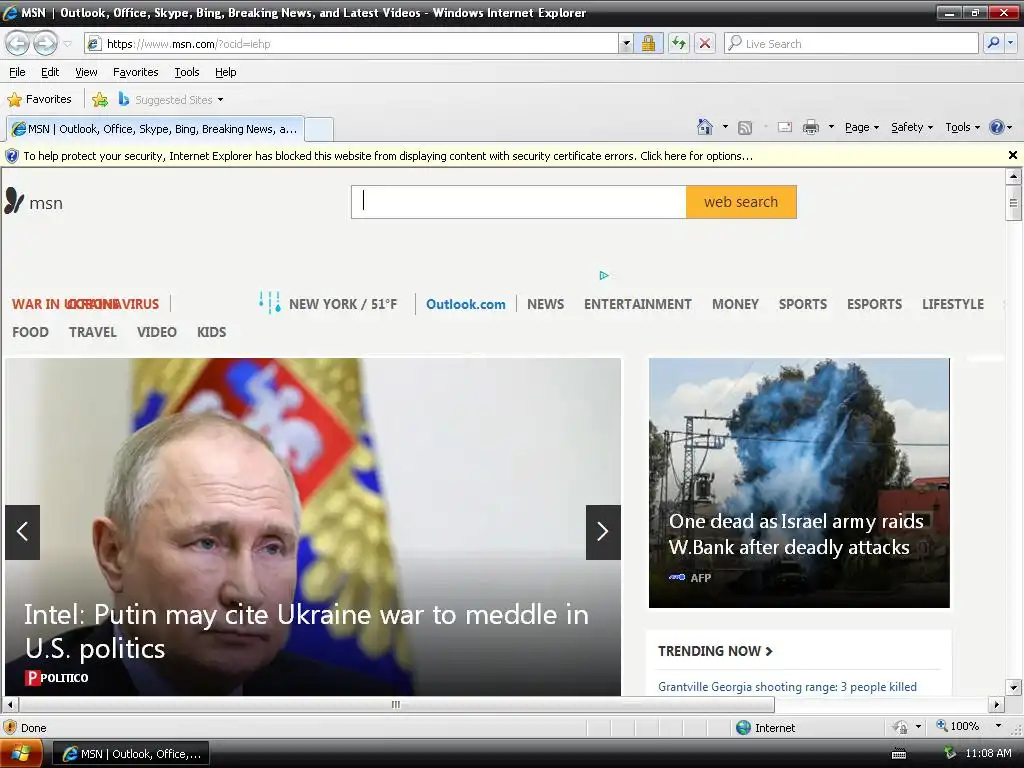Image resolution: width=1024 pixels, height=768 pixels.
Task: Click the Add to Favorites Bar icon
Action: 100,99
